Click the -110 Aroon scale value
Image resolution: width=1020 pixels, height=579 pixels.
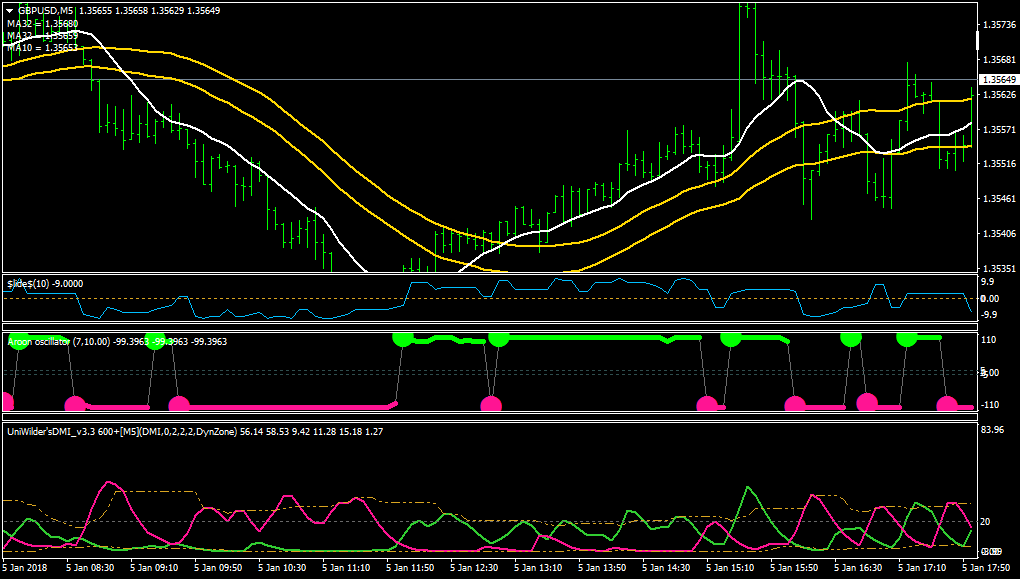(x=990, y=405)
